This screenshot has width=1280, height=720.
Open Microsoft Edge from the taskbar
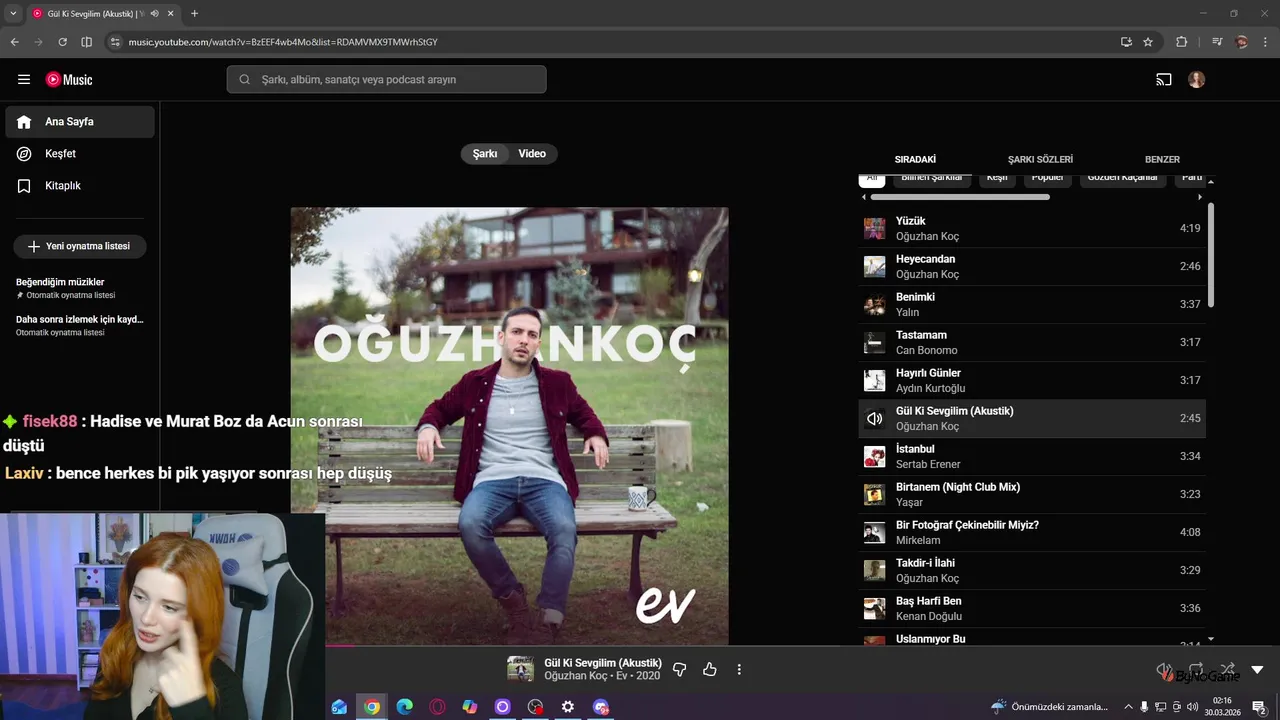pos(404,707)
